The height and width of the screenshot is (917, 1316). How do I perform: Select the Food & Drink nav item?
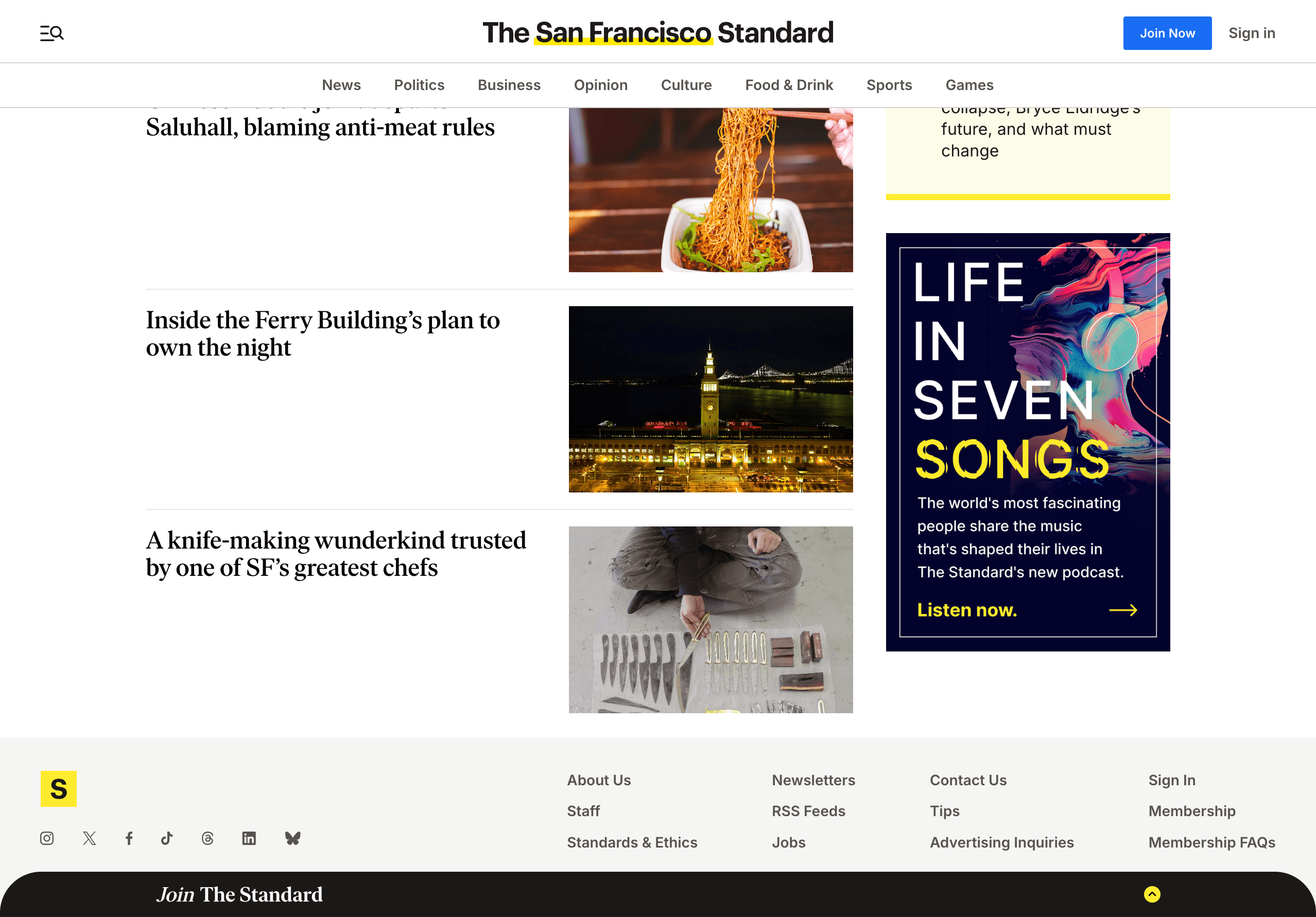[x=789, y=85]
